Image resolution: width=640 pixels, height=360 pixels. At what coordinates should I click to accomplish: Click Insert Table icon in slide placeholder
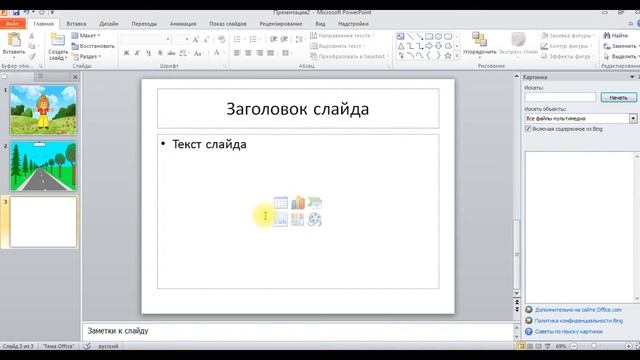tap(280, 202)
